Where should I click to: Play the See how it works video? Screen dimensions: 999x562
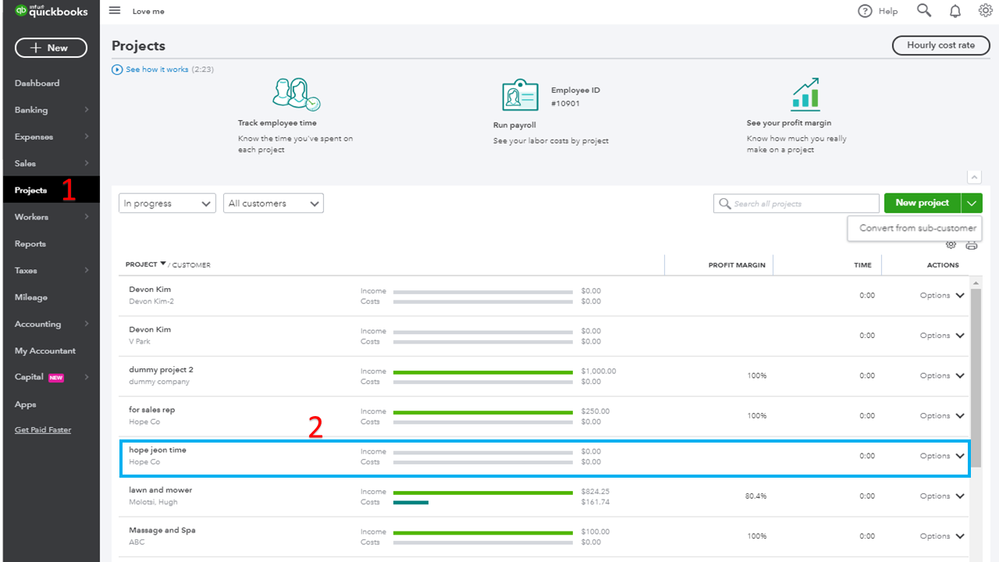[119, 70]
